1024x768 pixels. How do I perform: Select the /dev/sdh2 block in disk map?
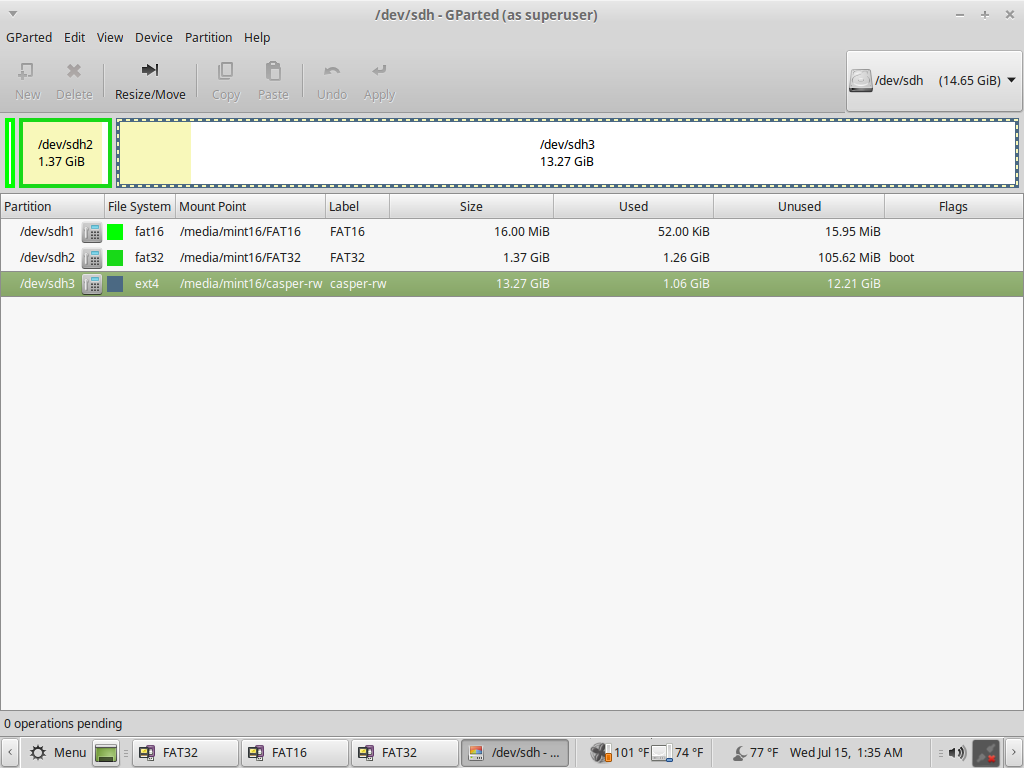pos(65,152)
